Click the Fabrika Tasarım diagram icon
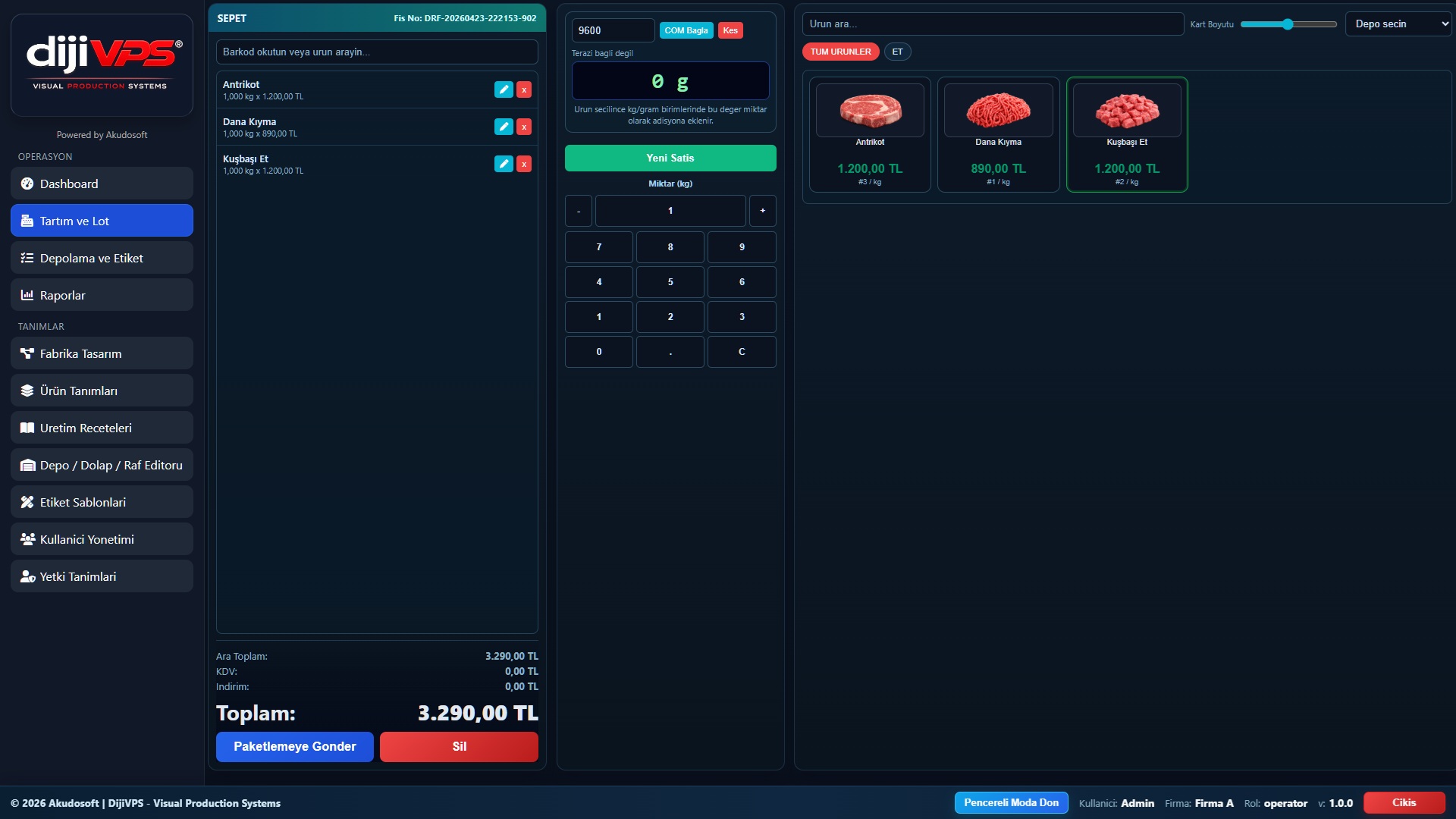Screen dimensions: 1456x819 27,353
